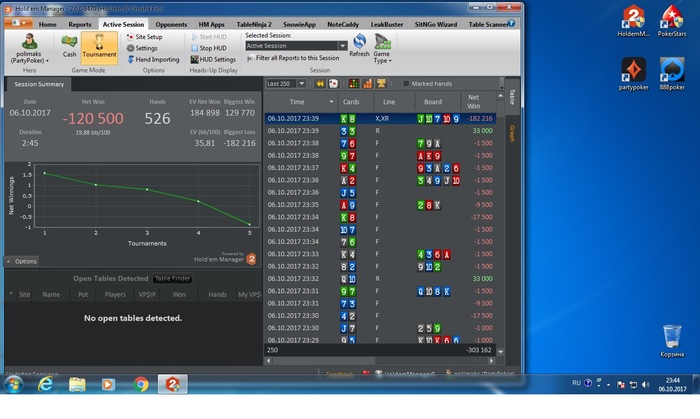
Task: Open the polimaks (PartyPoker) hero selector
Action: (x=29, y=48)
